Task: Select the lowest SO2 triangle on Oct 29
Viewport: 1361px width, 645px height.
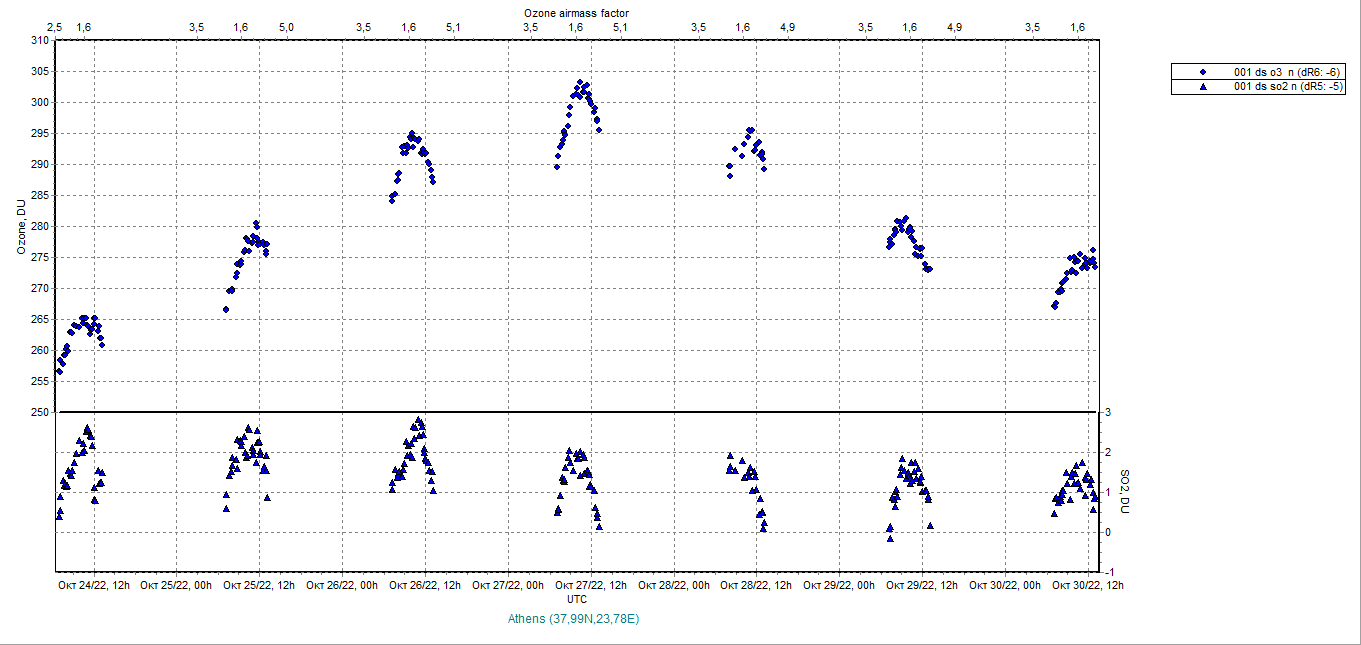Action: point(890,539)
